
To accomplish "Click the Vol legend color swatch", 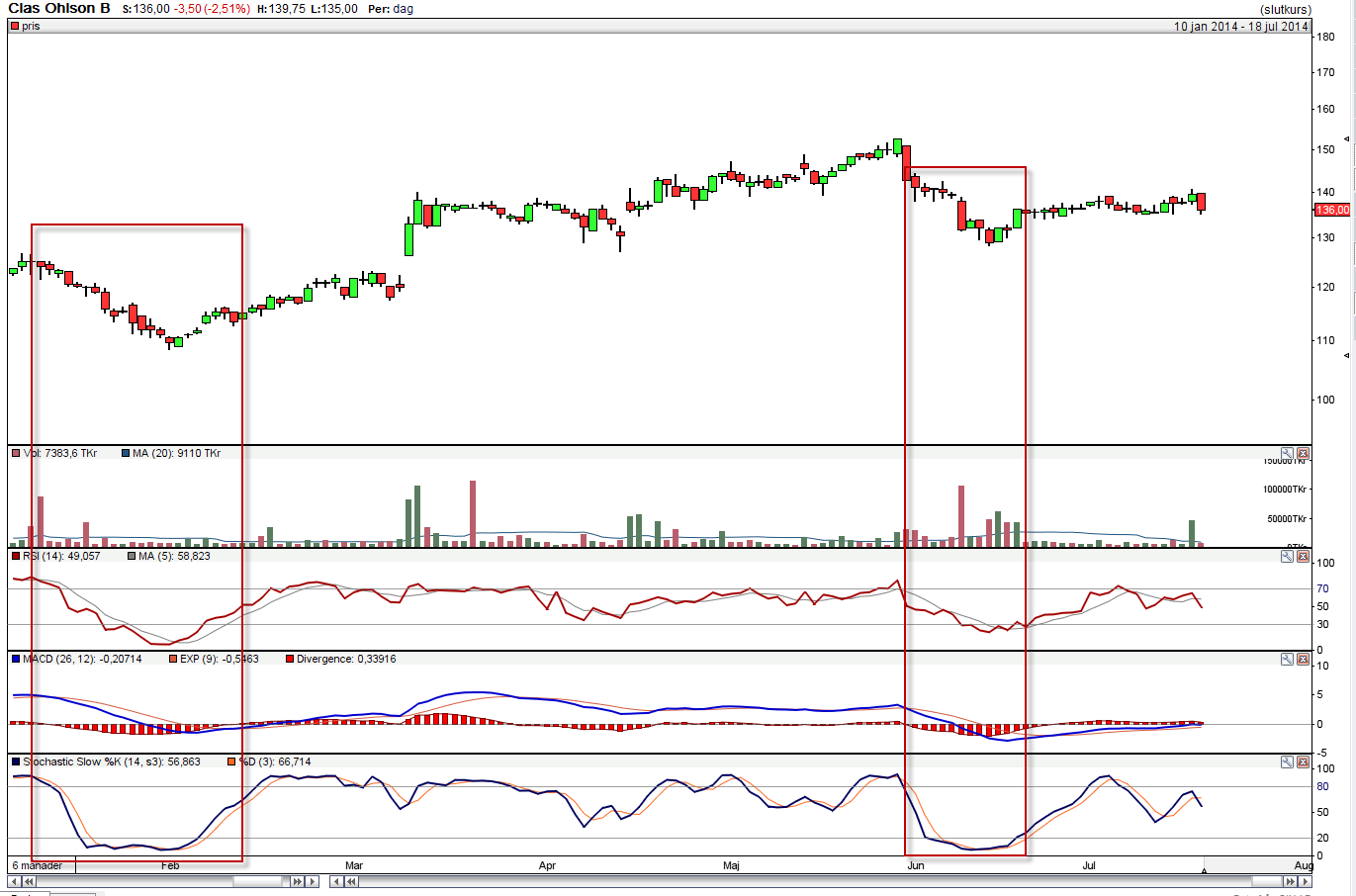I will (15, 454).
